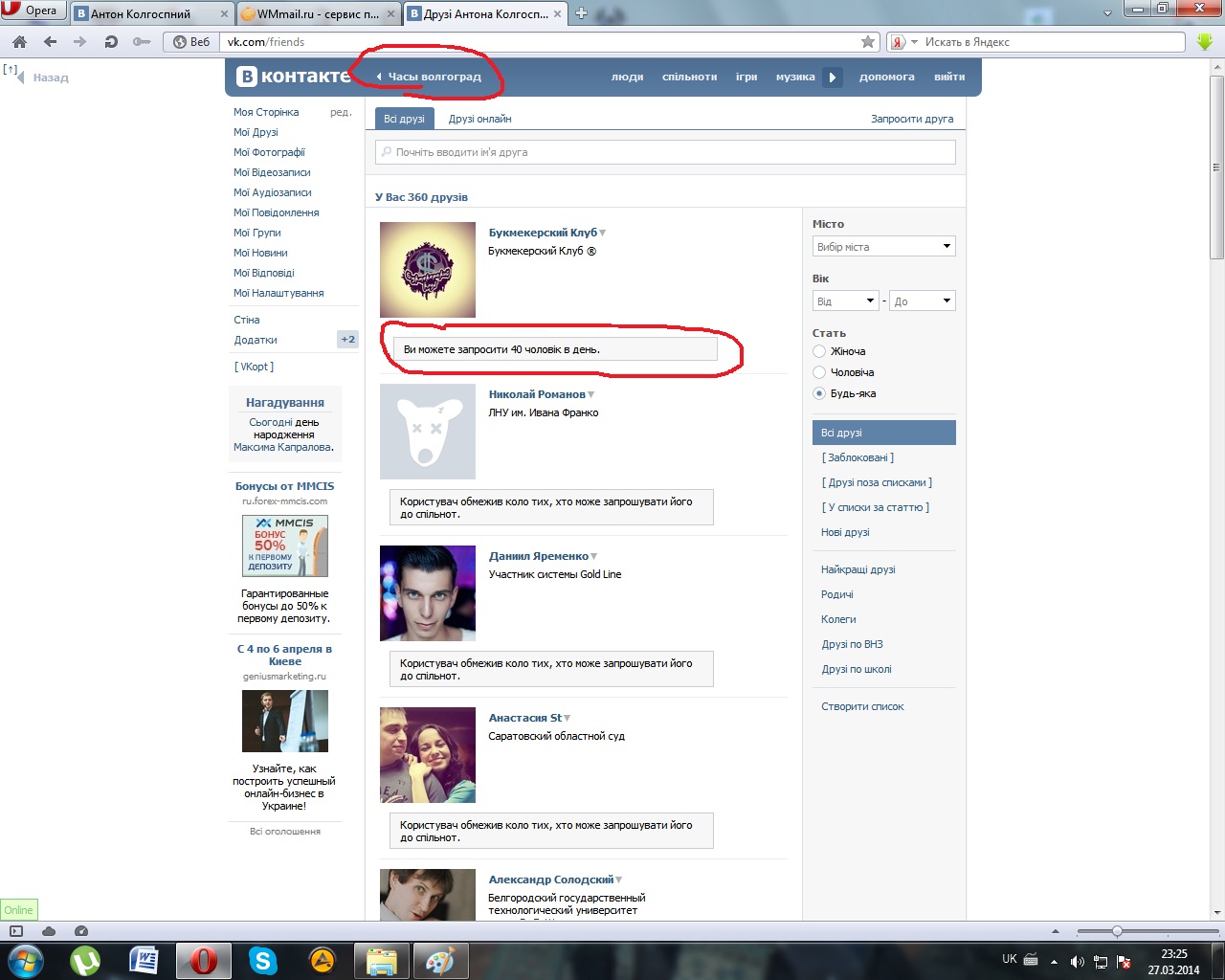Screen dimensions: 1225x980
Task: Open the Мої Фотографії menu item
Action: 269,152
